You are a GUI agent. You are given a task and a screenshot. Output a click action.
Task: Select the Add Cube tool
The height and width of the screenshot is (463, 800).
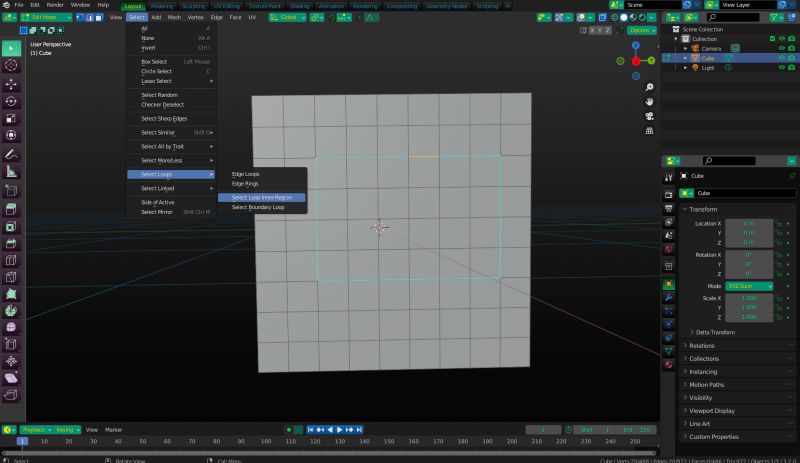point(11,191)
